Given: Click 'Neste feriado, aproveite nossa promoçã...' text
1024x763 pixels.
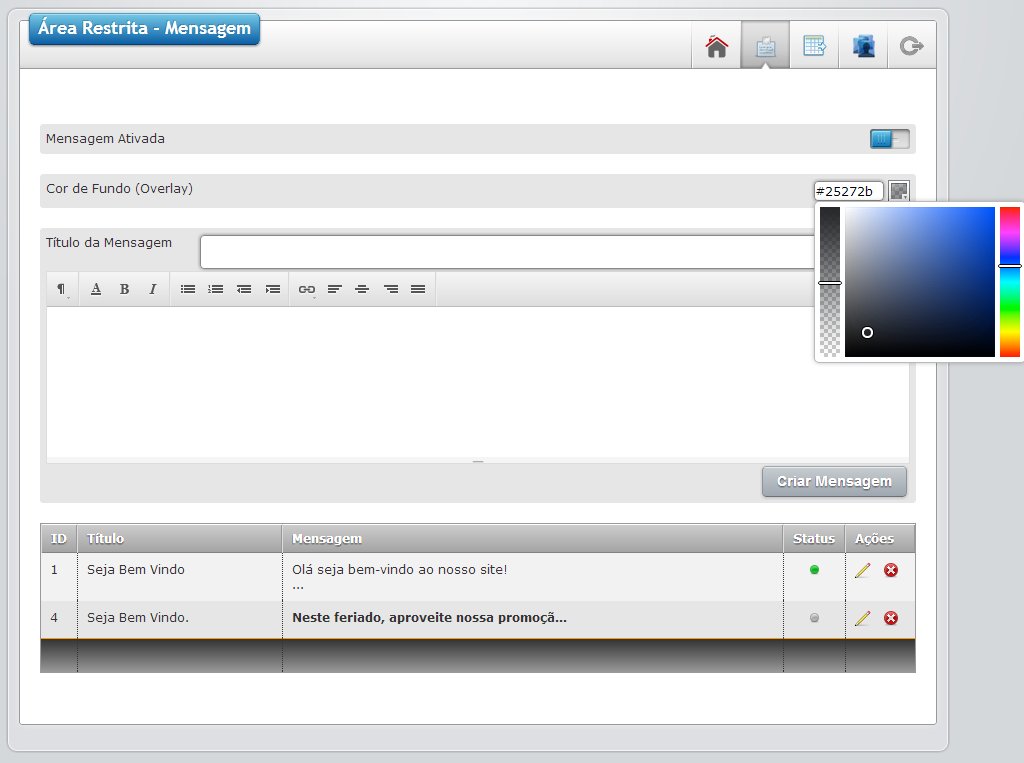Looking at the screenshot, I should tap(429, 617).
